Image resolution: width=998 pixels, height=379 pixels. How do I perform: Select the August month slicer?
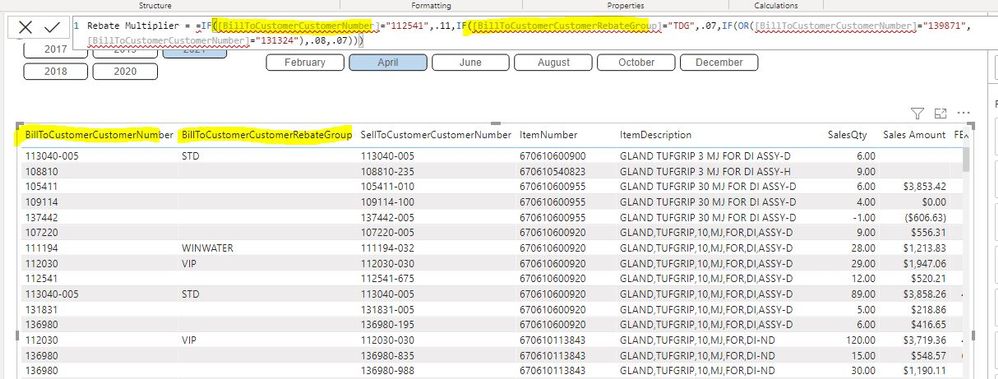click(553, 62)
